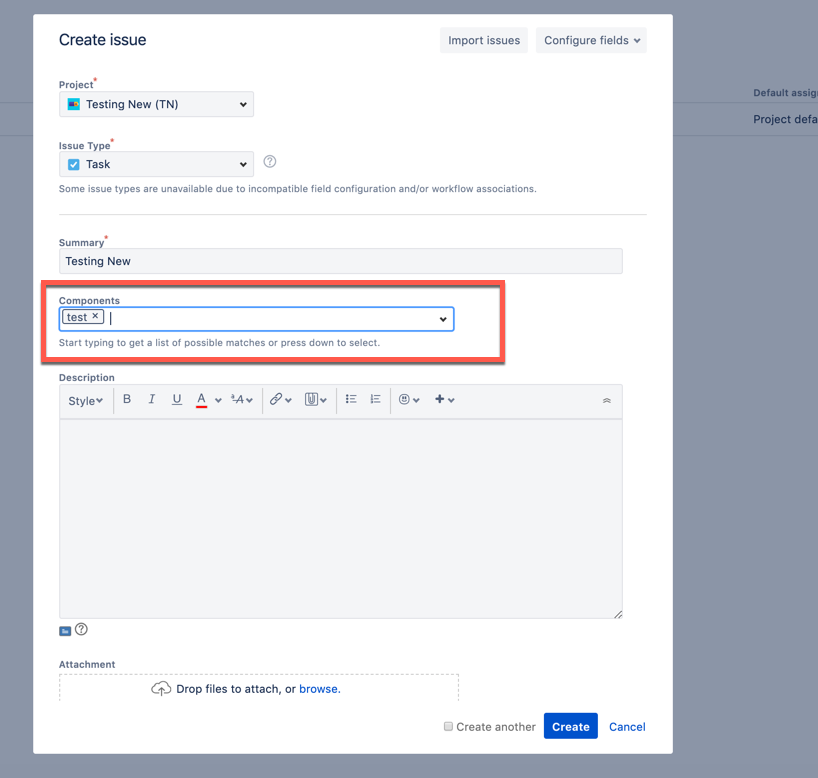This screenshot has height=778, width=818.
Task: Click the 'test' component tag label
Action: pos(77,317)
